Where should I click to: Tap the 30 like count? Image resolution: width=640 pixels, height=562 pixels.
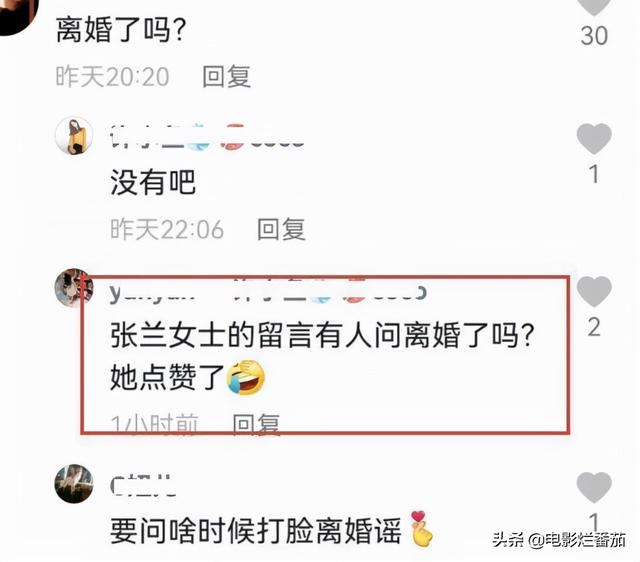(x=594, y=36)
